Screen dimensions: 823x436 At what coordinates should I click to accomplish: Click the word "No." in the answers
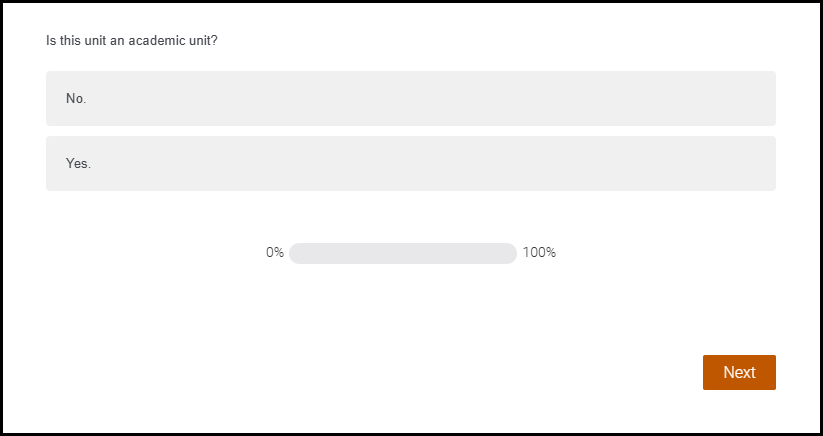pos(76,98)
